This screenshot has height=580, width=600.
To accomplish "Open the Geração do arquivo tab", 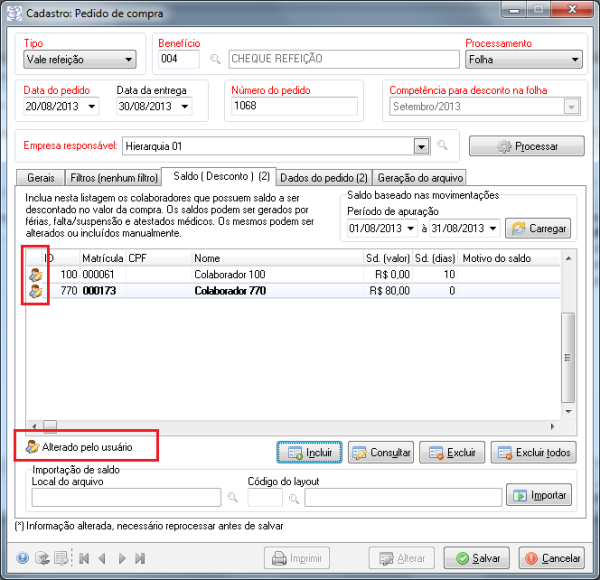I will [420, 177].
